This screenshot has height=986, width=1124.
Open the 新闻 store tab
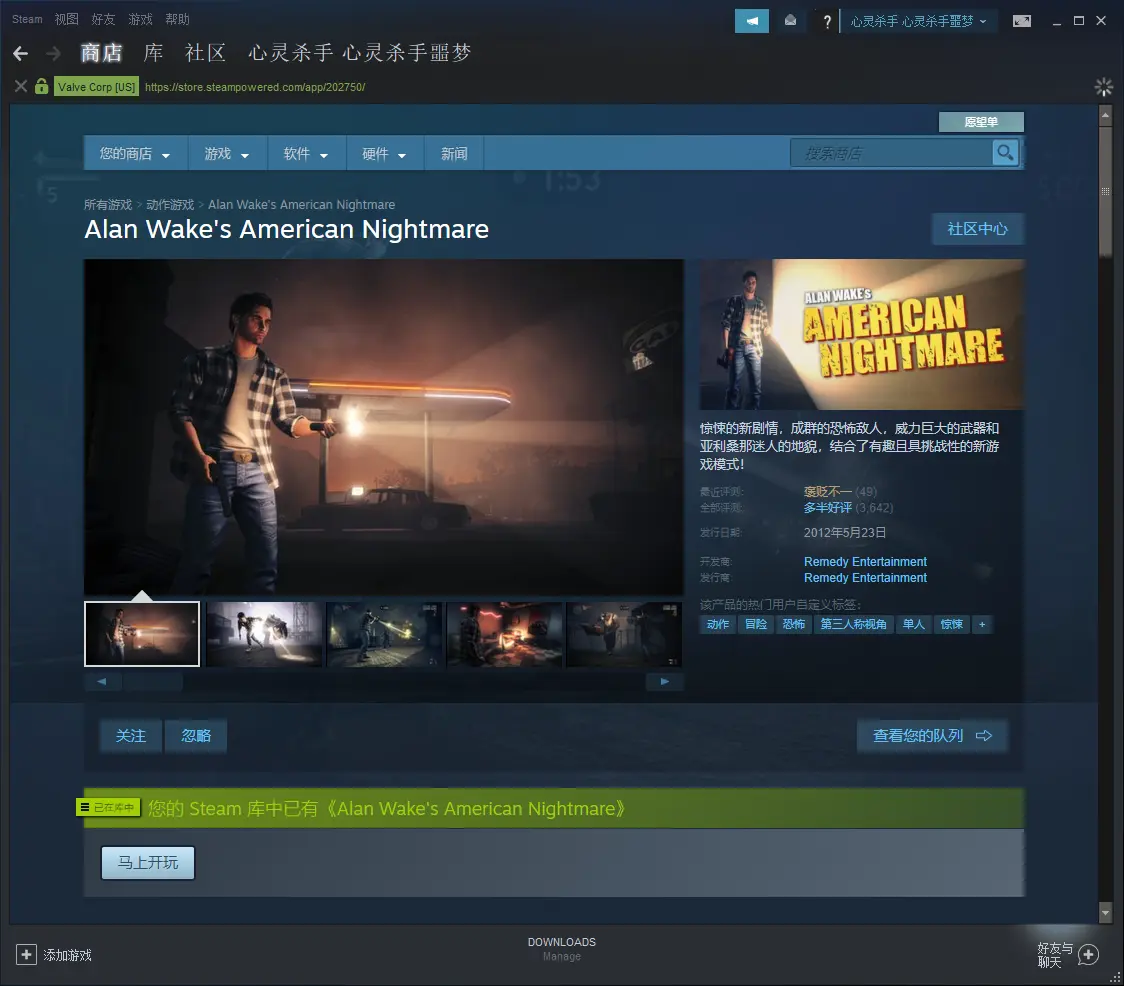(454, 153)
